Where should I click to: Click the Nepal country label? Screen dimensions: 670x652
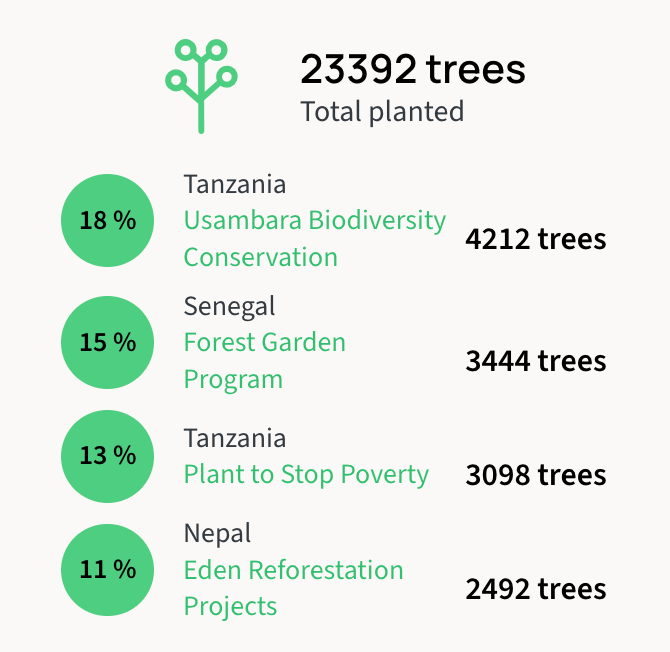217,533
